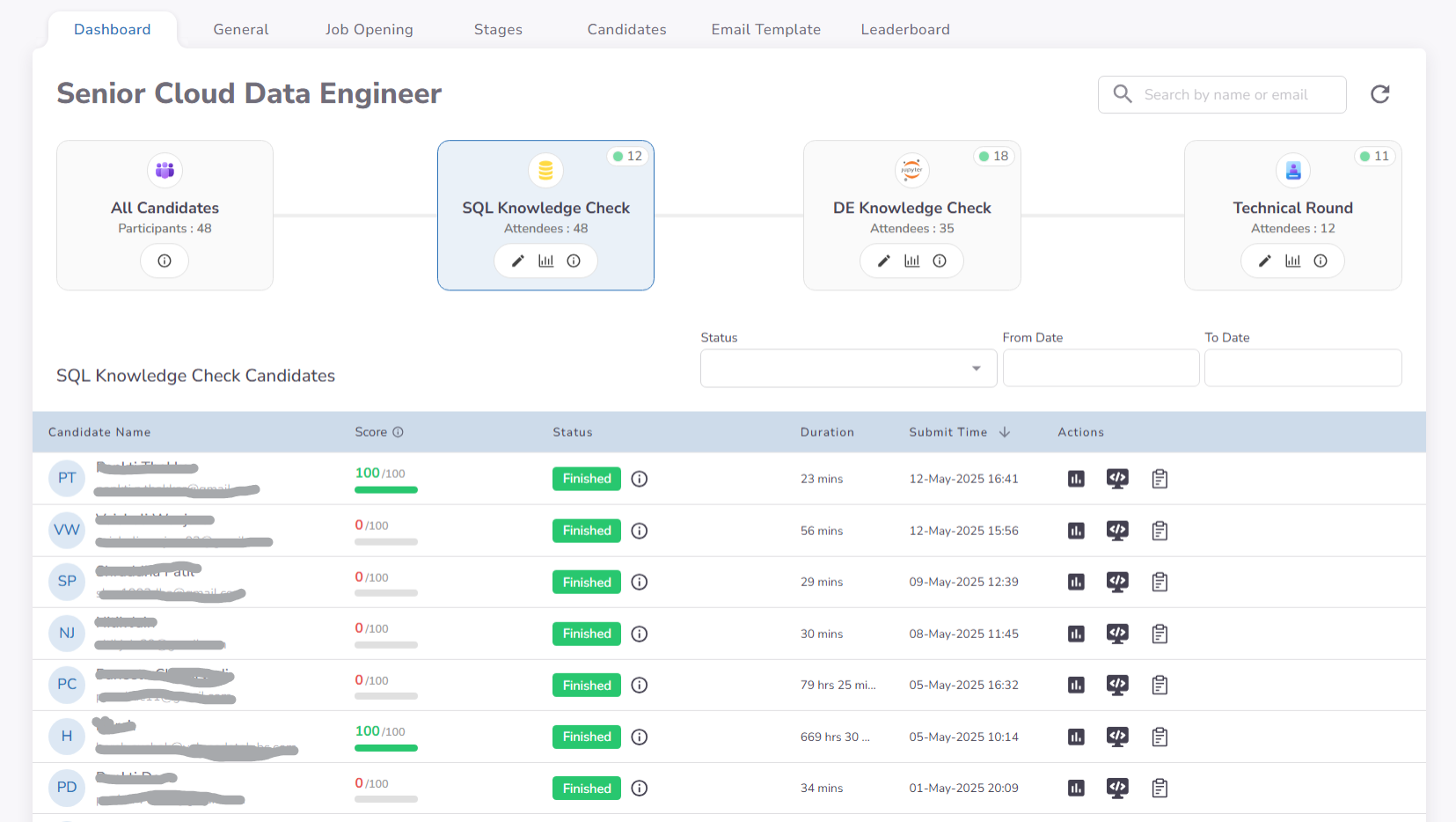This screenshot has height=822, width=1456.
Task: Open the code playback monitor icon for the second candidate
Action: coord(1117,531)
